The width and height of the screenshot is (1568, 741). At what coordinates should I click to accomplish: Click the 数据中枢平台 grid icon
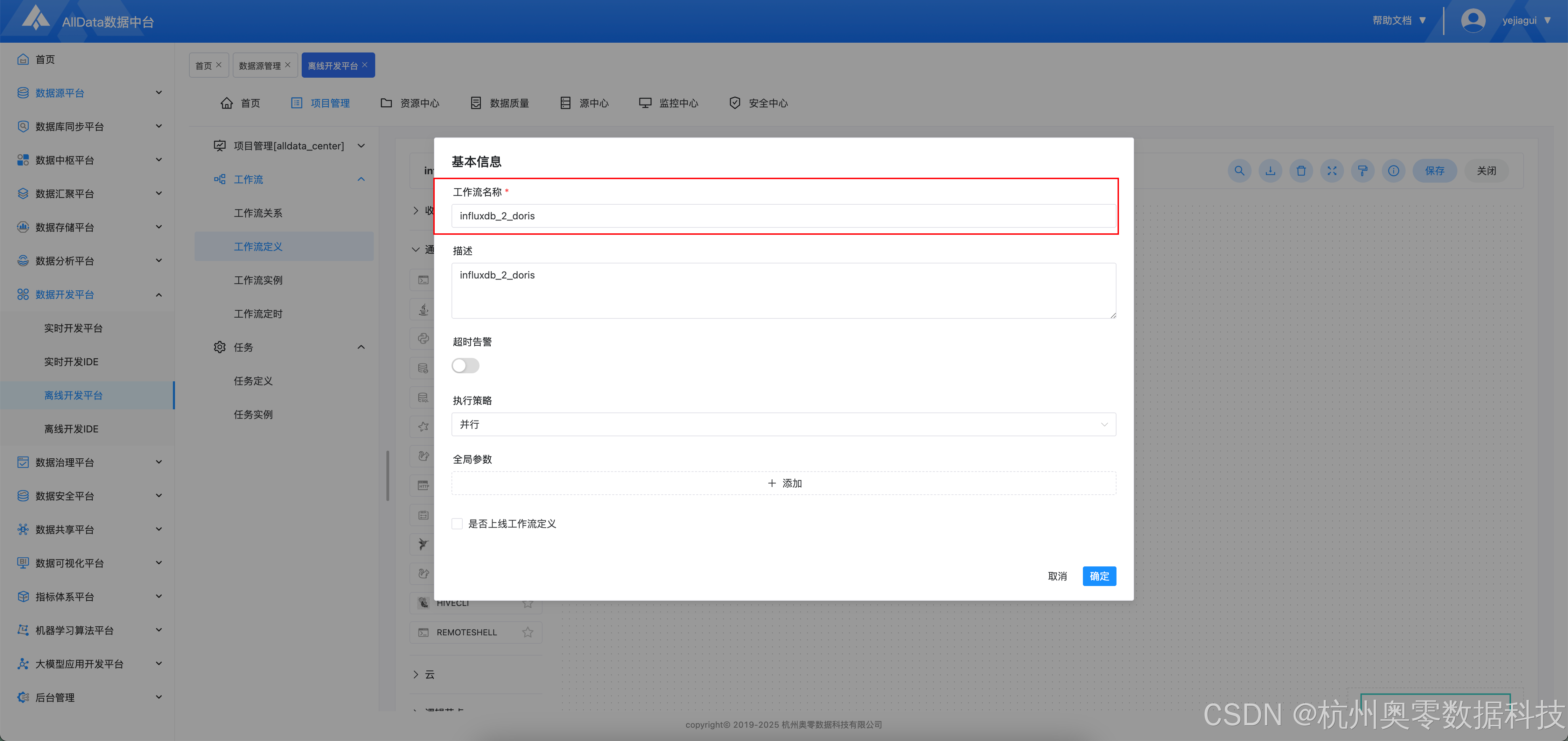(x=23, y=160)
